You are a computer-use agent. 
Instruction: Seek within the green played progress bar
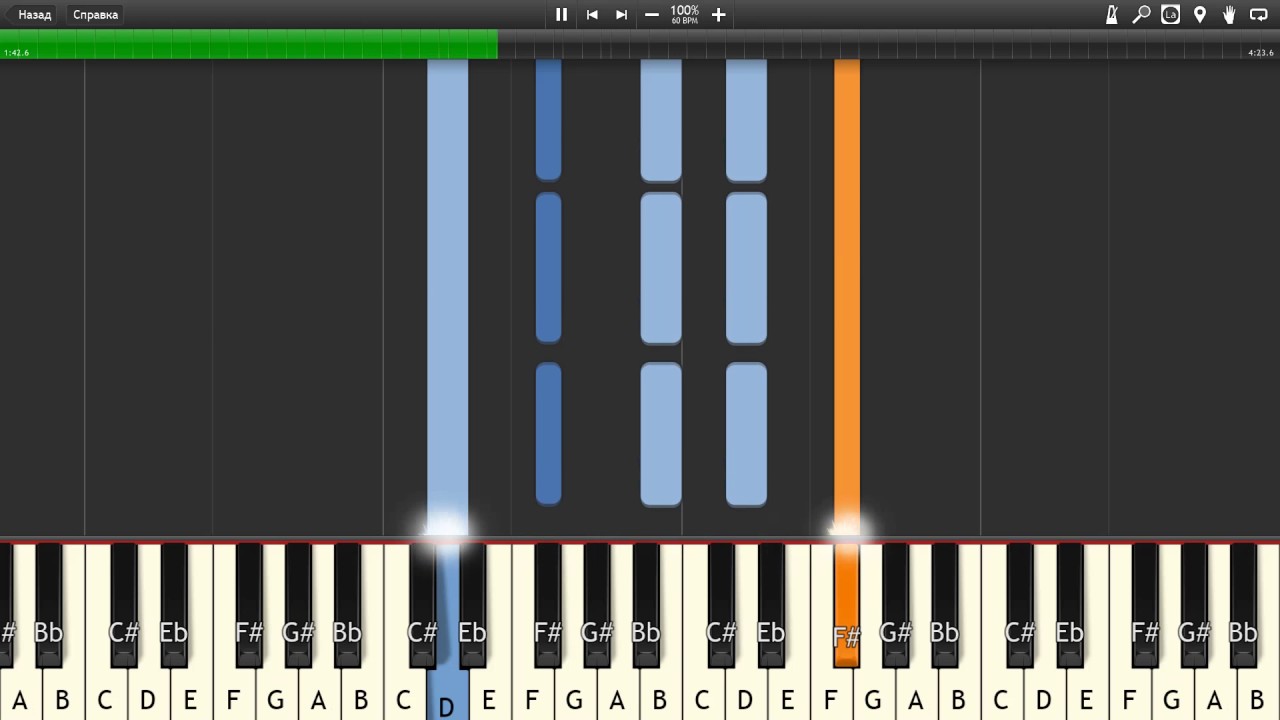[249, 44]
